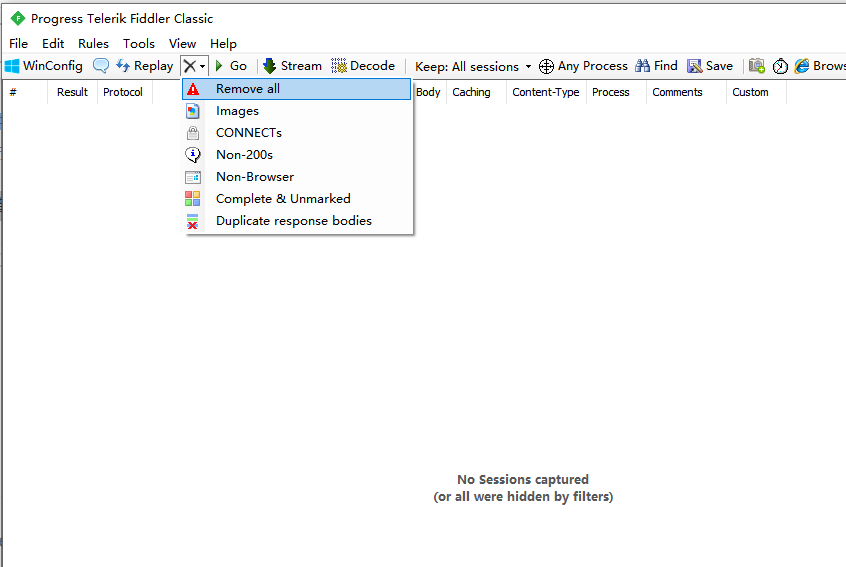Image resolution: width=846 pixels, height=567 pixels.
Task: Select Non-Browser from removal menu
Action: (297, 177)
